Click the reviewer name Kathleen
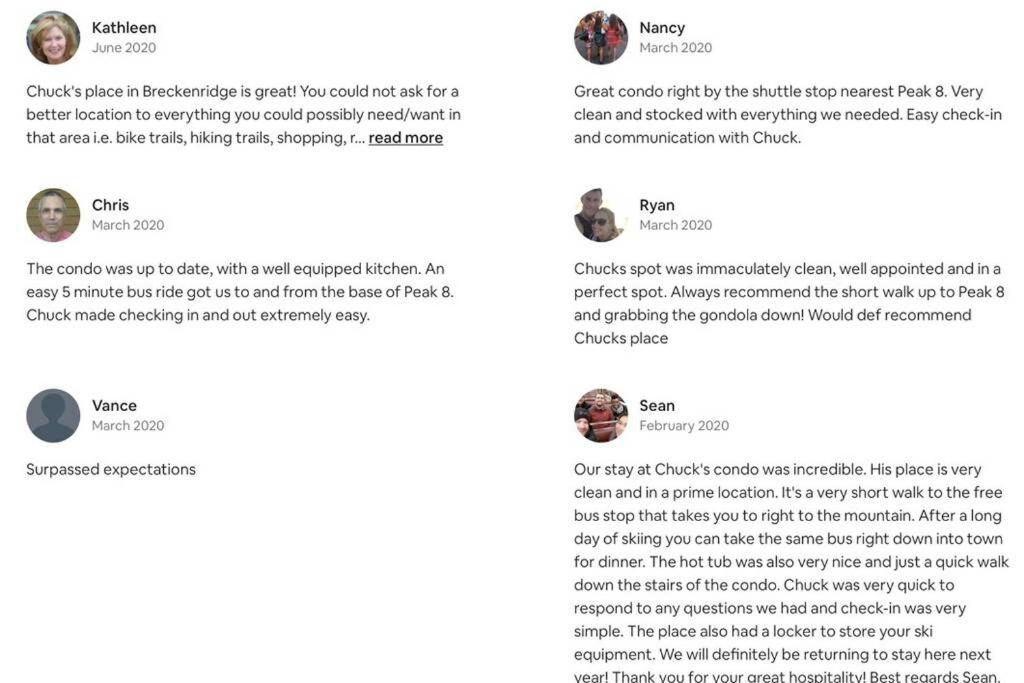Viewport: 1024px width, 683px height. pos(124,27)
